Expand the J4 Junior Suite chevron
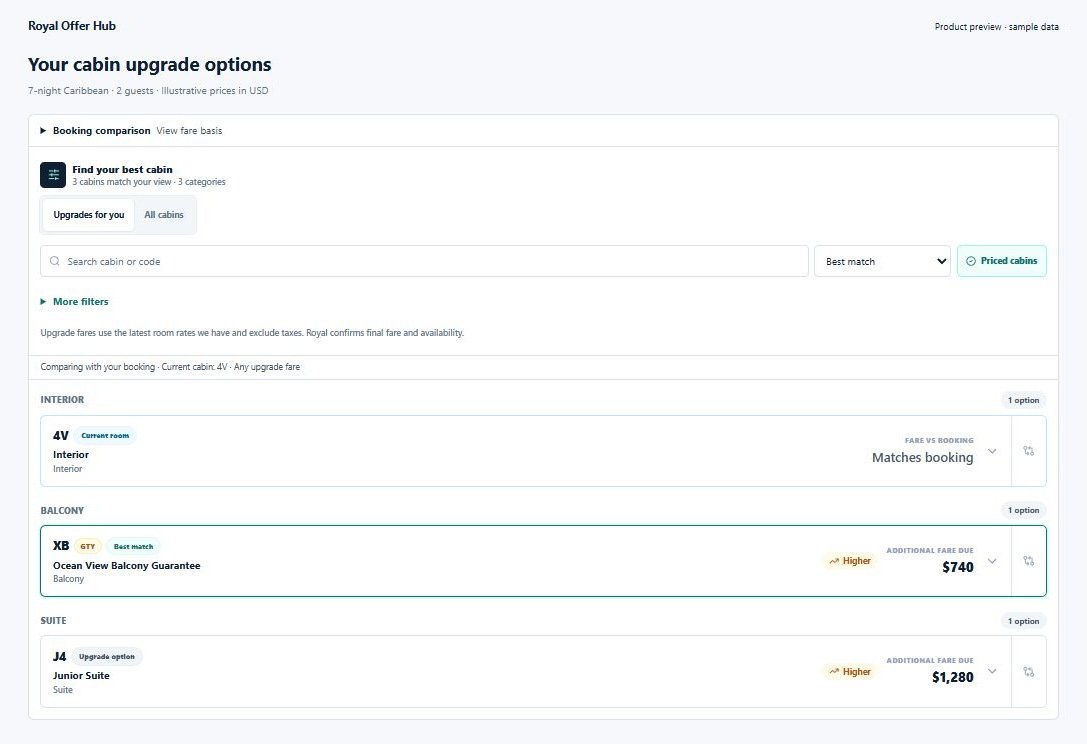This screenshot has width=1087, height=744. (x=992, y=671)
